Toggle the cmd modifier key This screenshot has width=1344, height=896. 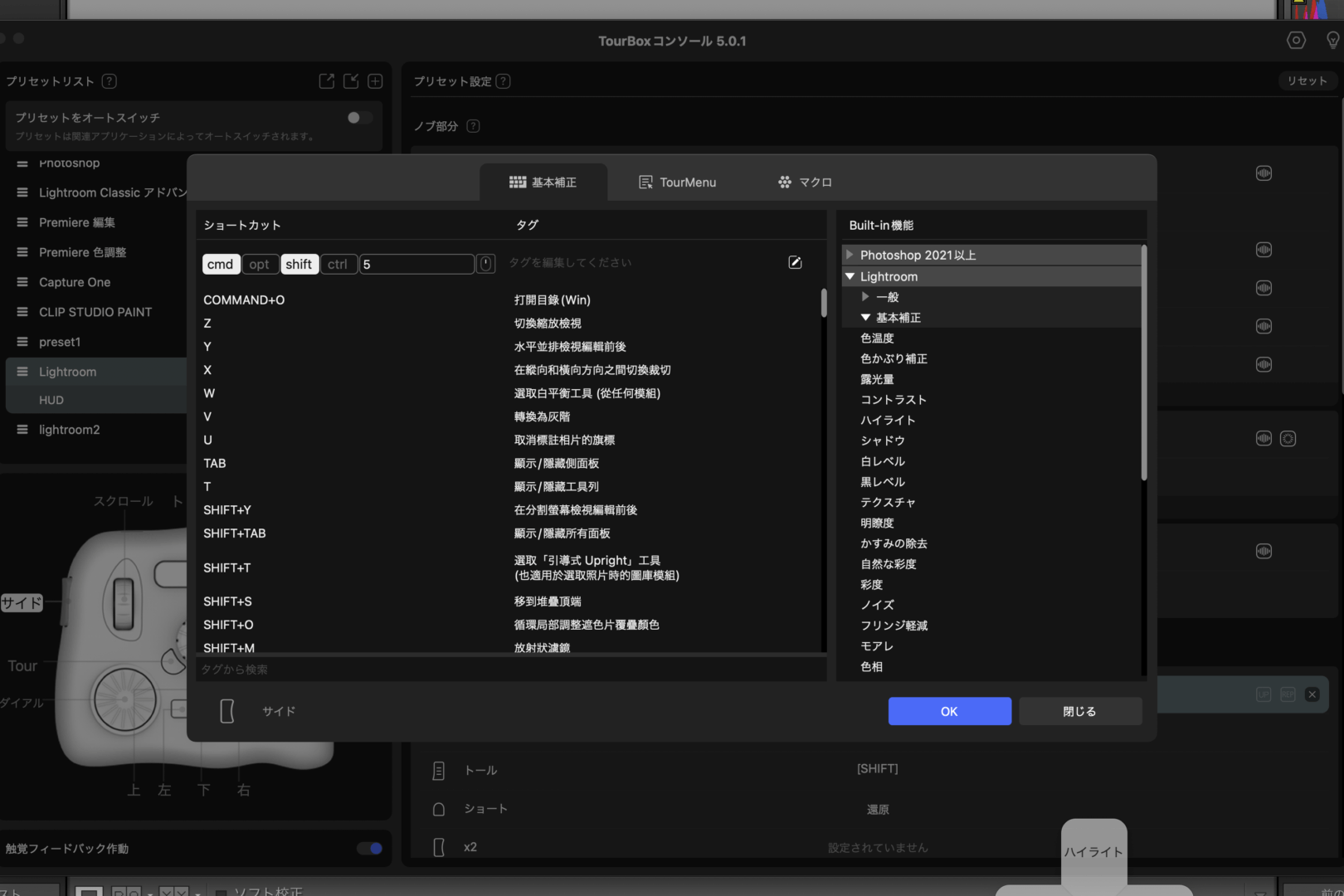[x=220, y=264]
